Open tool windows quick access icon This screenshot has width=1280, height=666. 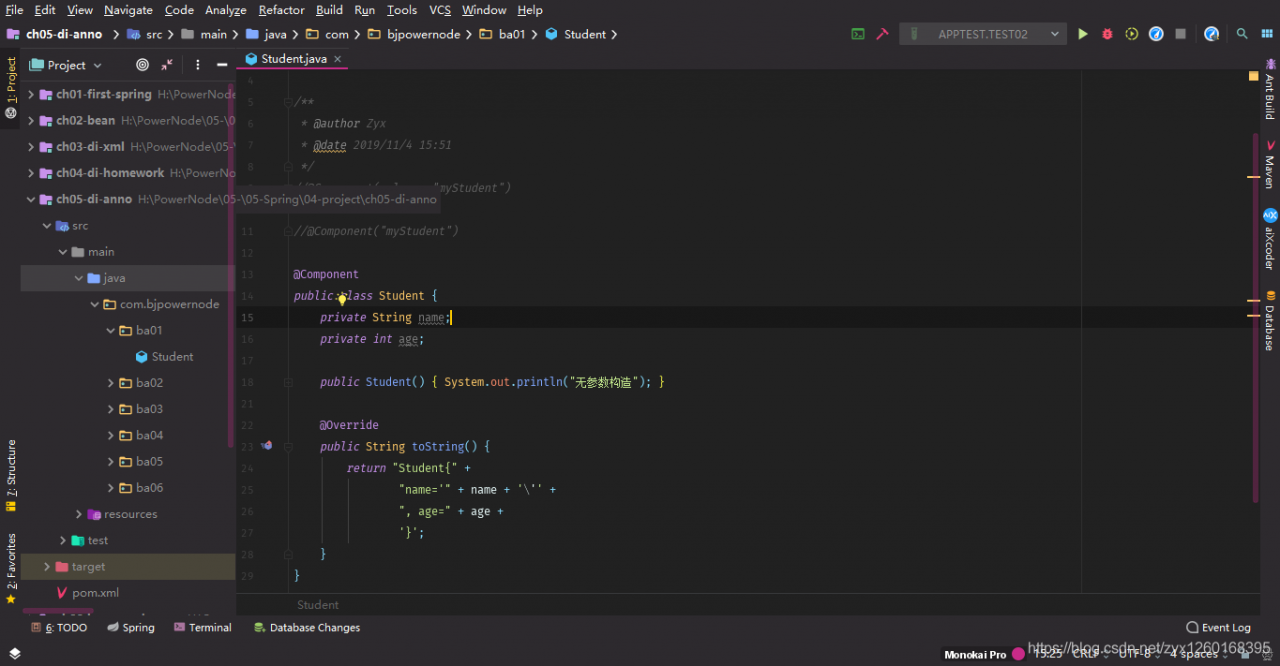click(14, 654)
